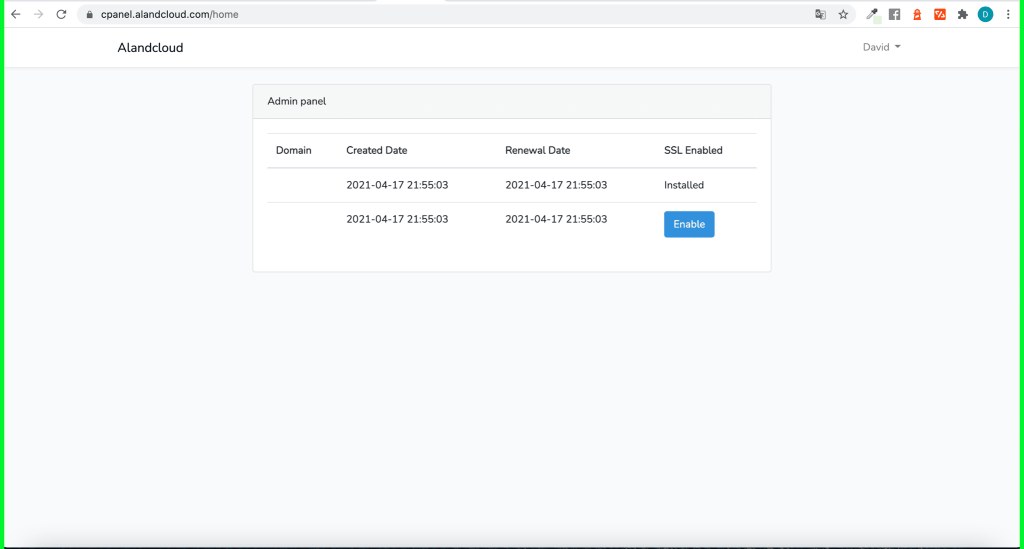This screenshot has height=549, width=1024.
Task: Click the Enable SSL button
Action: pyautogui.click(x=689, y=224)
